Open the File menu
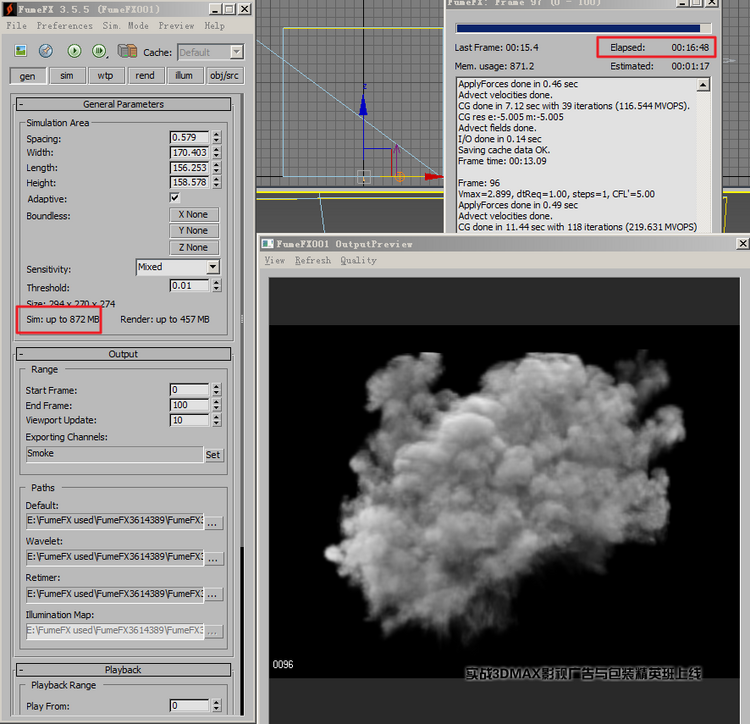The height and width of the screenshot is (724, 750). pyautogui.click(x=17, y=26)
